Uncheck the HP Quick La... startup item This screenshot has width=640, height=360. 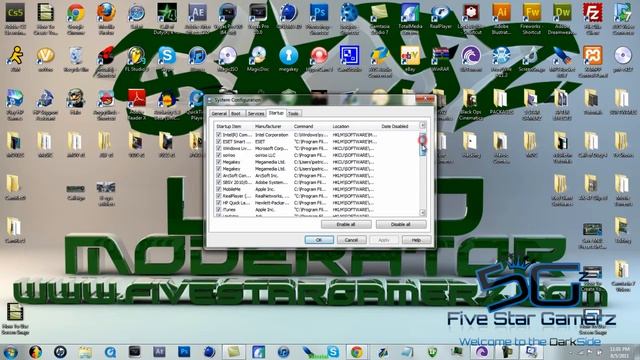point(219,202)
